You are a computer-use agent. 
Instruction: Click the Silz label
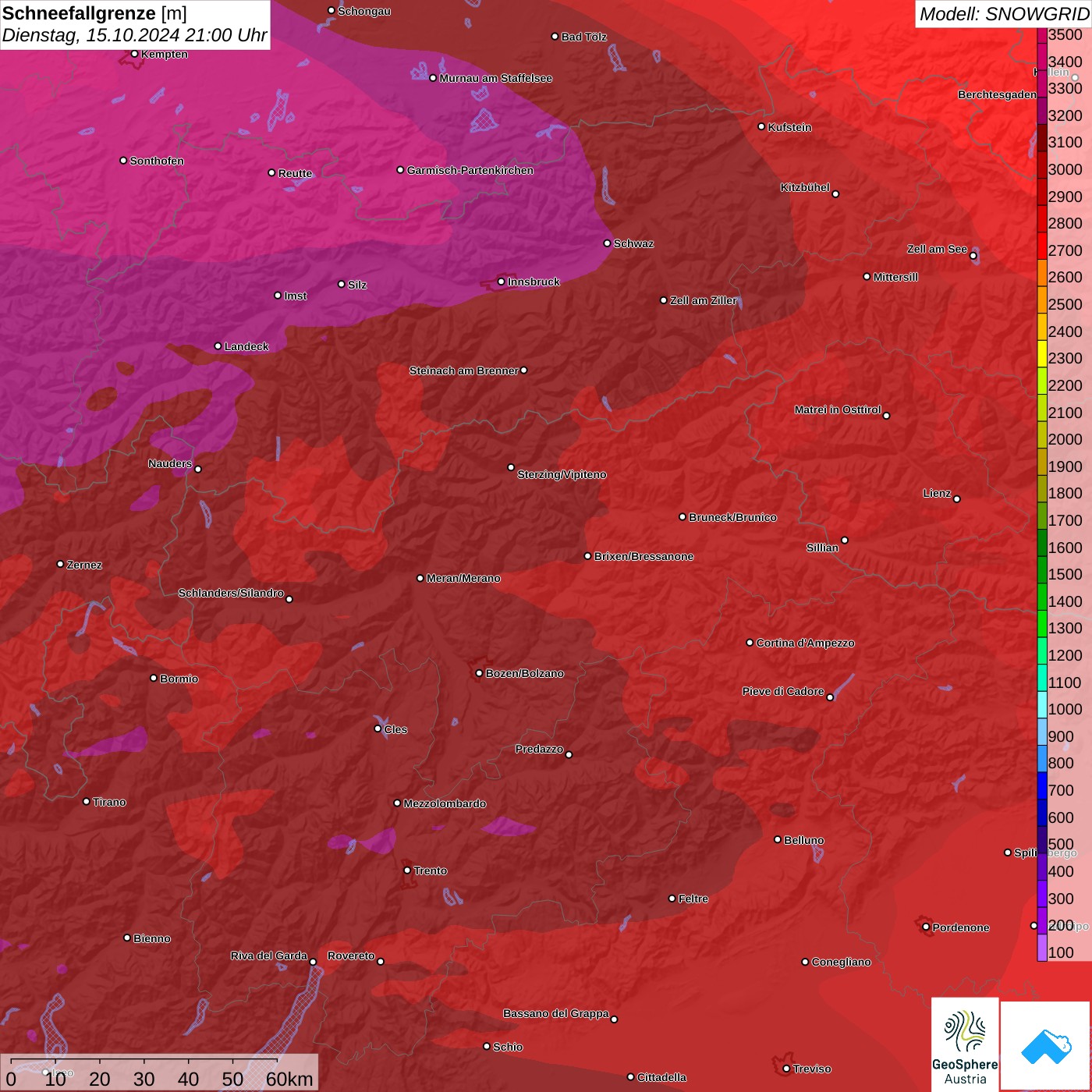357,285
